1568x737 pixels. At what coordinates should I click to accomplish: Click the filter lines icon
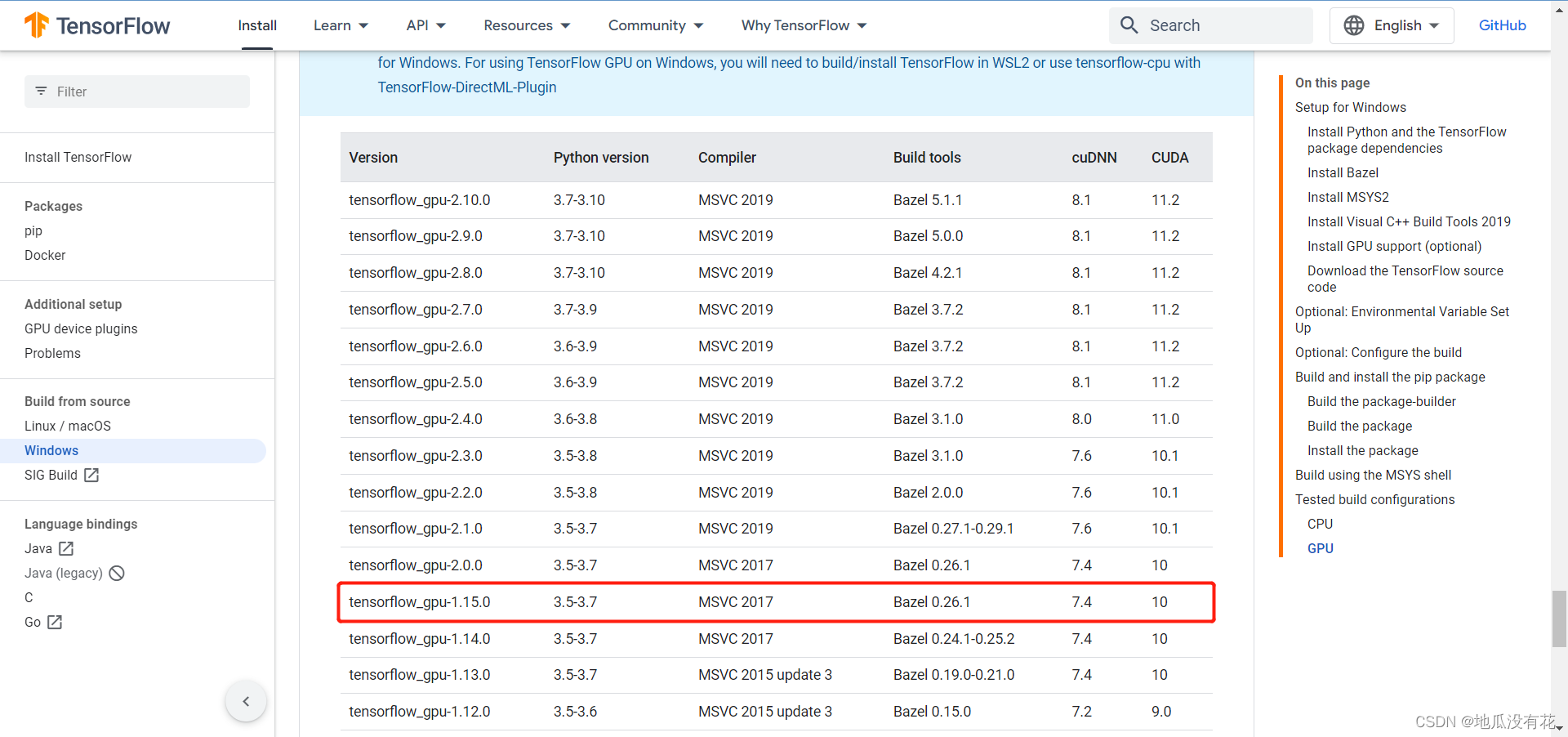coord(41,92)
